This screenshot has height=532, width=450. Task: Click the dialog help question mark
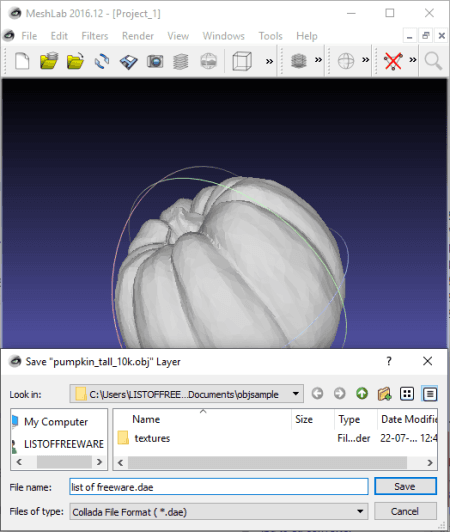click(x=389, y=361)
